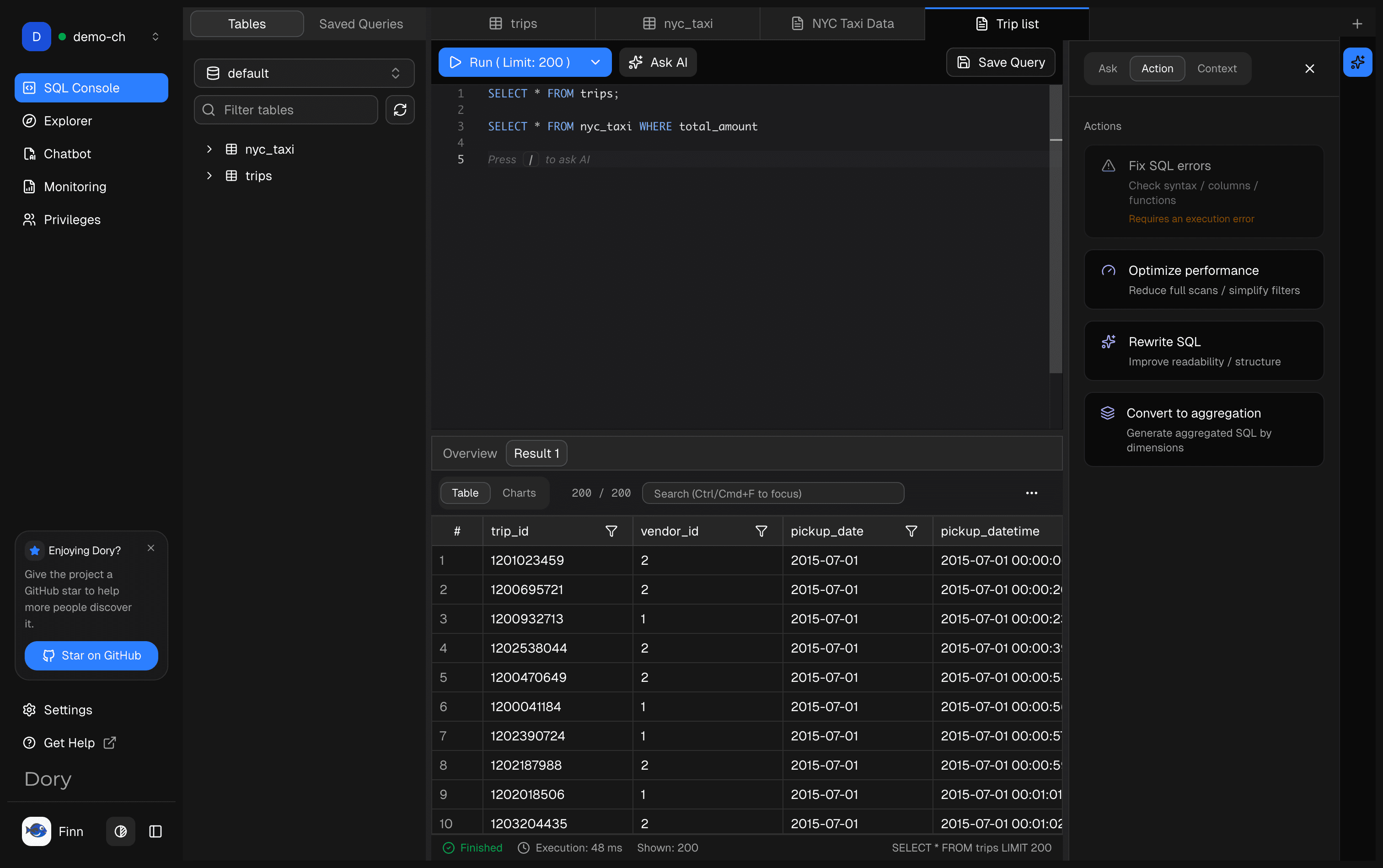
Task: Open the default database dropdown
Action: click(x=304, y=73)
